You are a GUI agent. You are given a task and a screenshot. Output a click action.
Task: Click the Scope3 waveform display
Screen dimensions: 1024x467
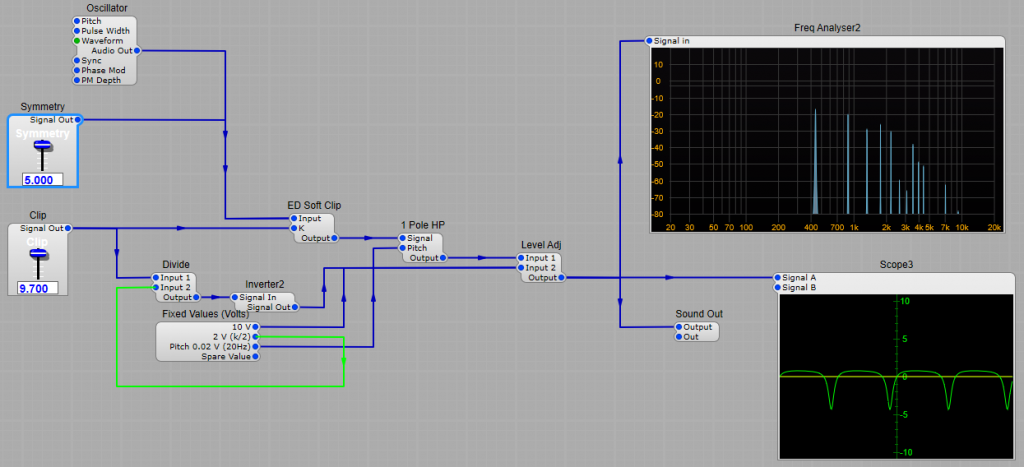890,376
